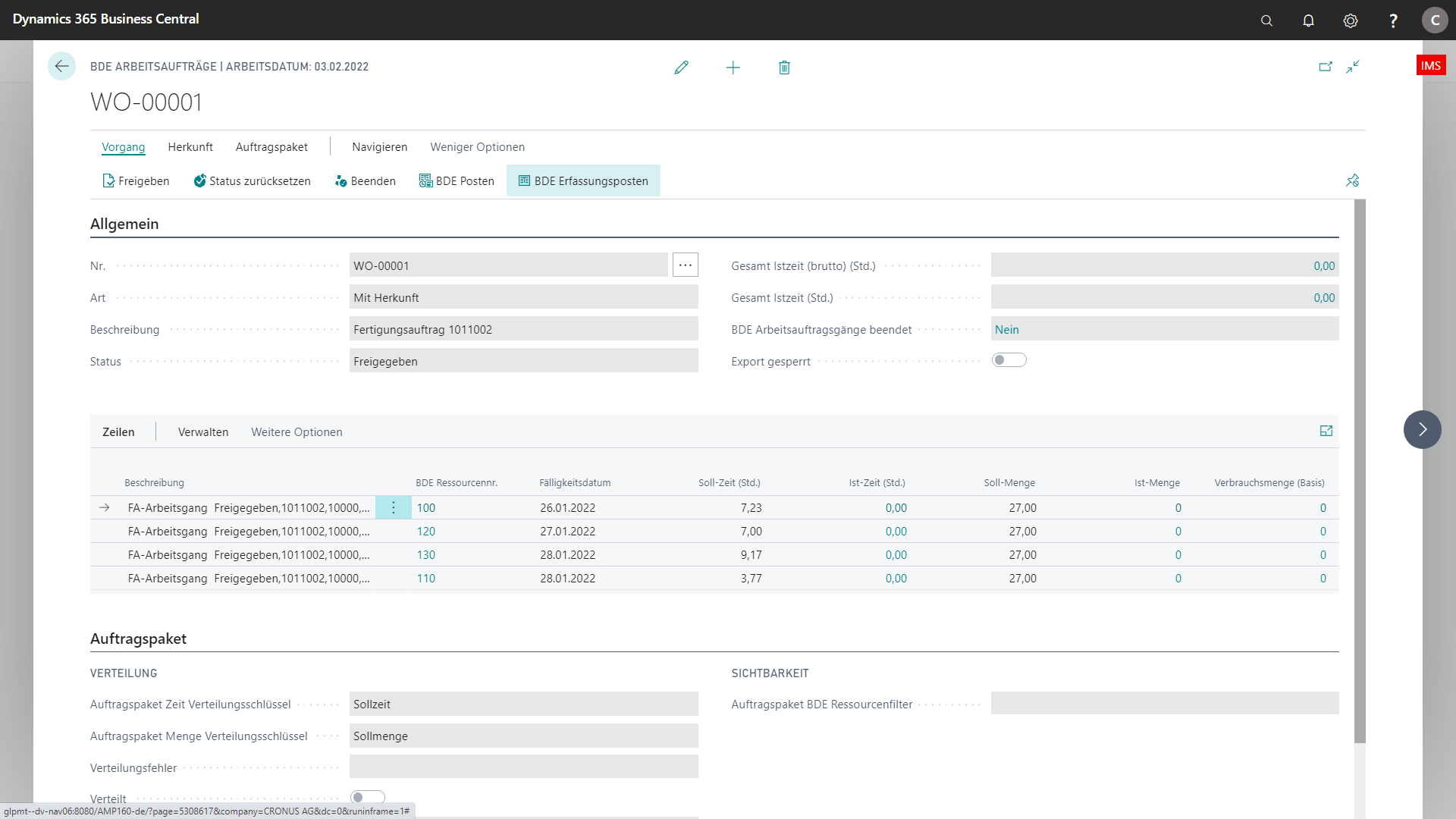Click Soll-Zeit (Std.) column header

729,483
